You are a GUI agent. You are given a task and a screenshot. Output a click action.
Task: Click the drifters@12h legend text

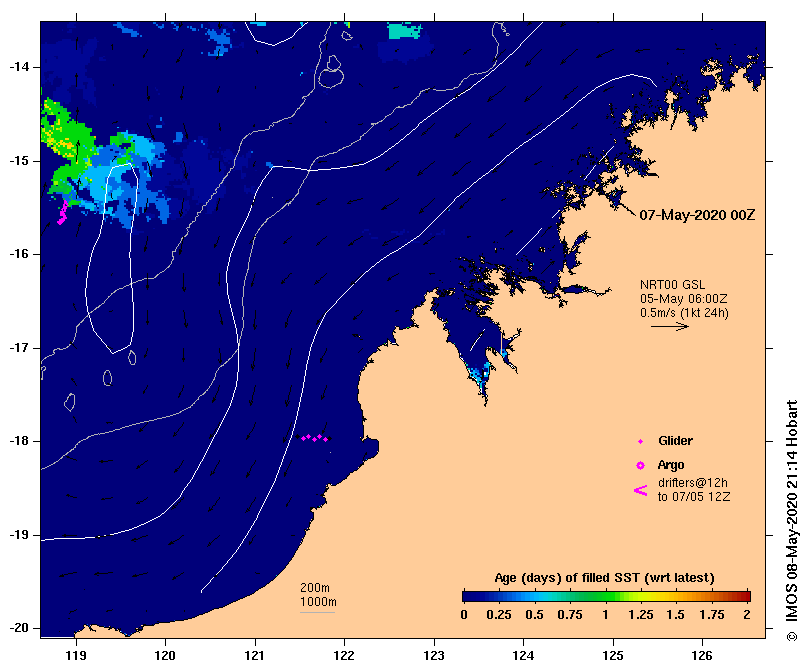coord(692,483)
